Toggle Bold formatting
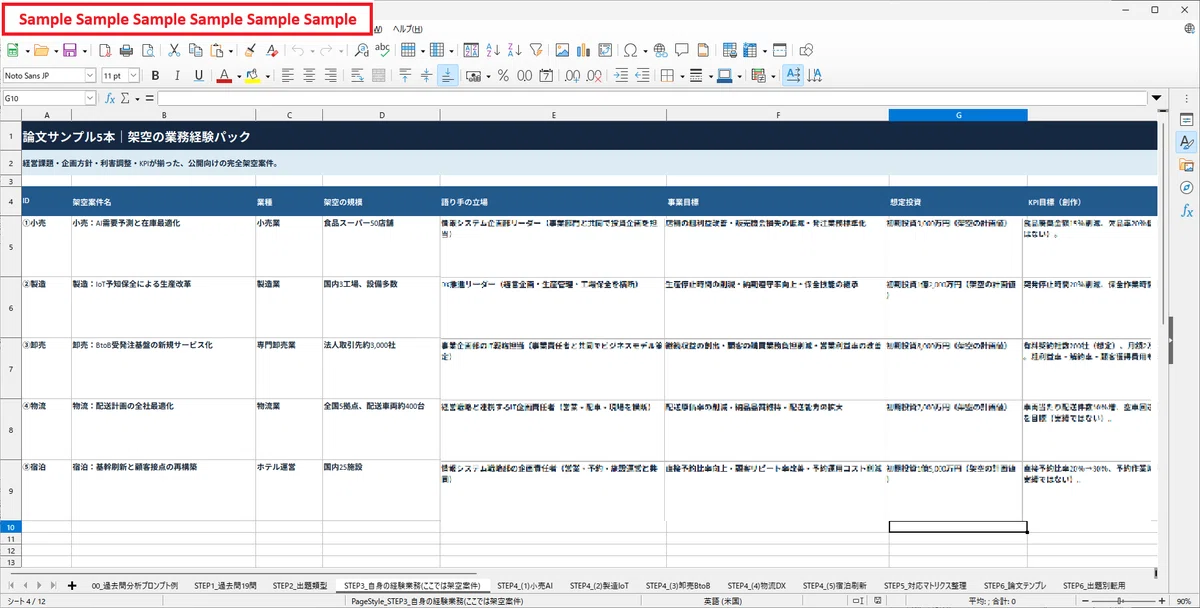 (155, 75)
